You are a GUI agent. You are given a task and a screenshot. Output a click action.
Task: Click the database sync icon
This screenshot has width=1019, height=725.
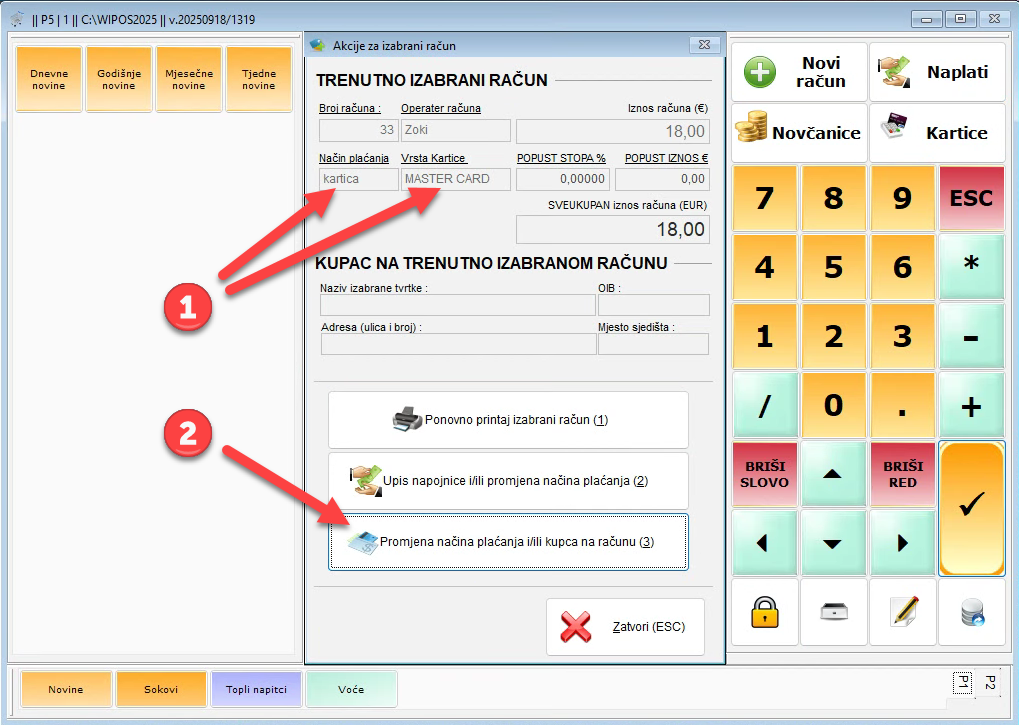pyautogui.click(x=972, y=612)
